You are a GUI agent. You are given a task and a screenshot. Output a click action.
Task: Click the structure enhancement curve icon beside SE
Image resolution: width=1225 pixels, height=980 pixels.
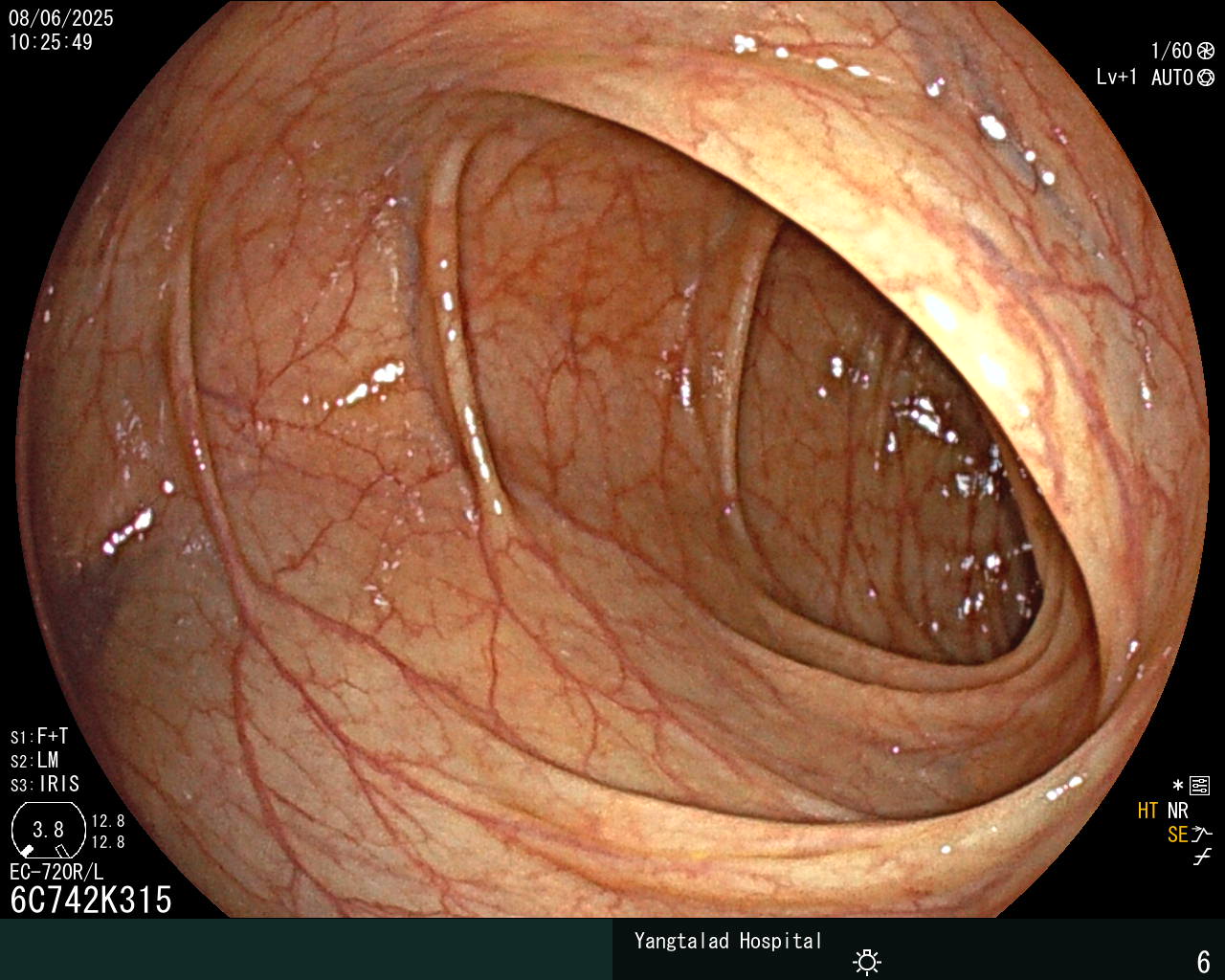(1202, 835)
